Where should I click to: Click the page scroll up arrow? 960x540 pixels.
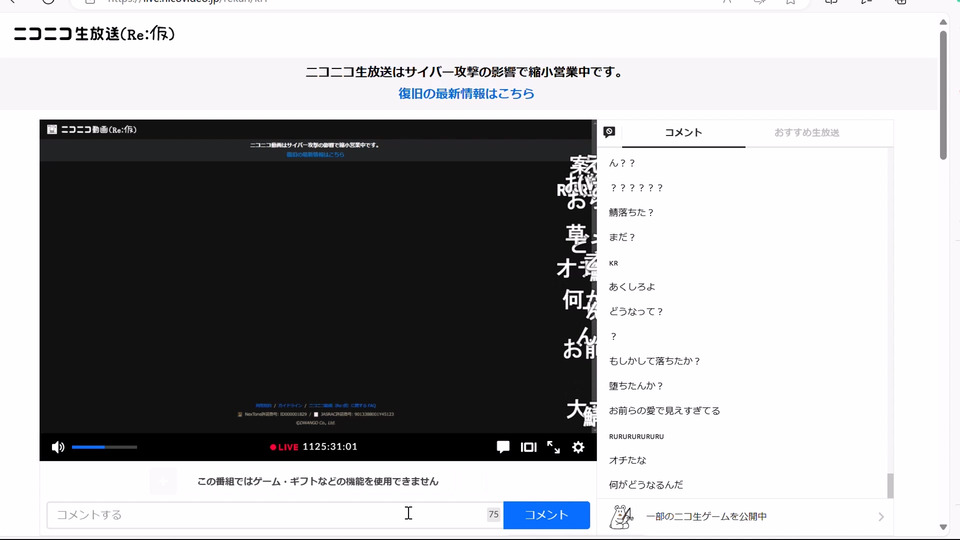(x=943, y=22)
